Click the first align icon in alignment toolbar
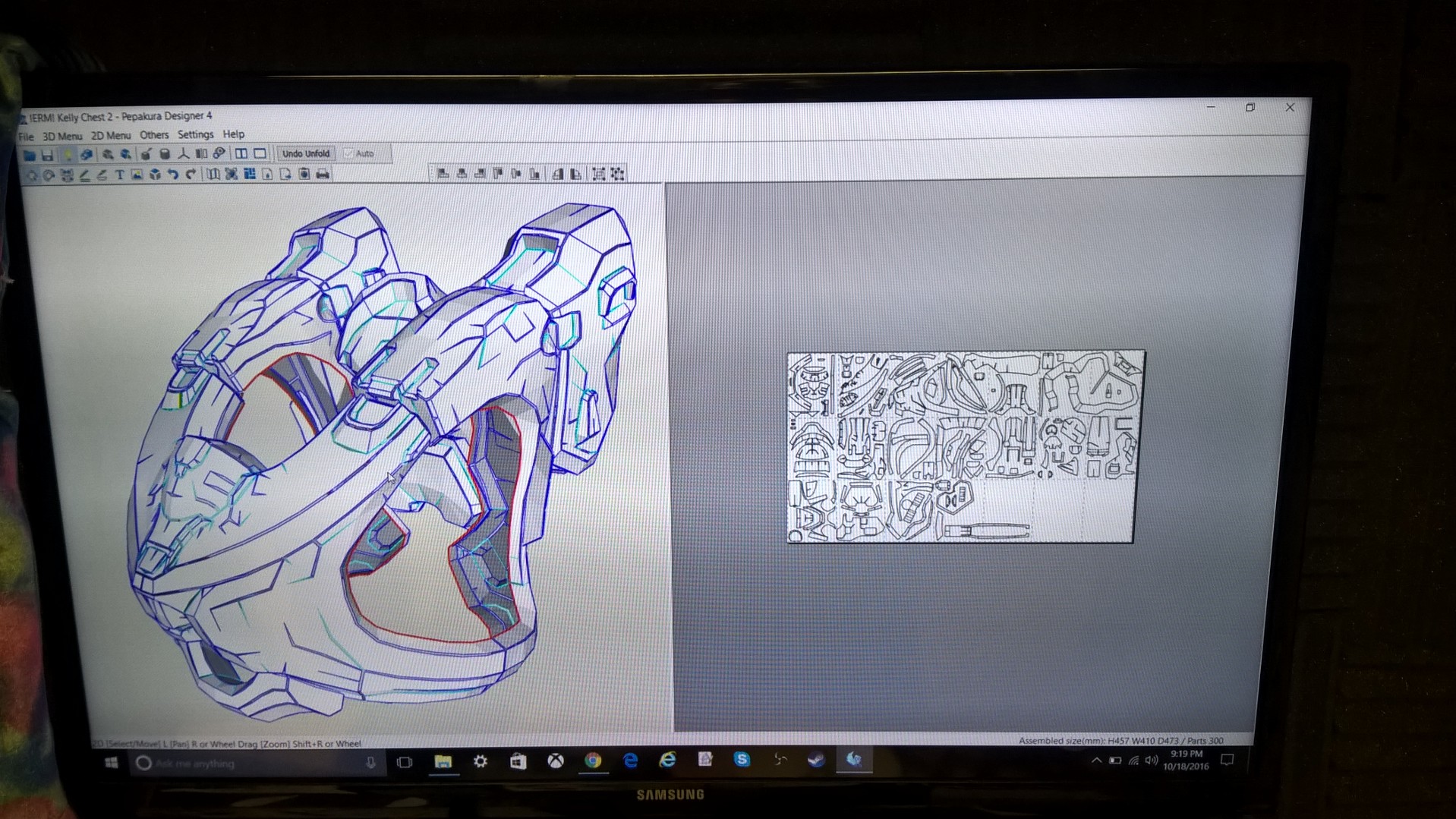 (443, 174)
